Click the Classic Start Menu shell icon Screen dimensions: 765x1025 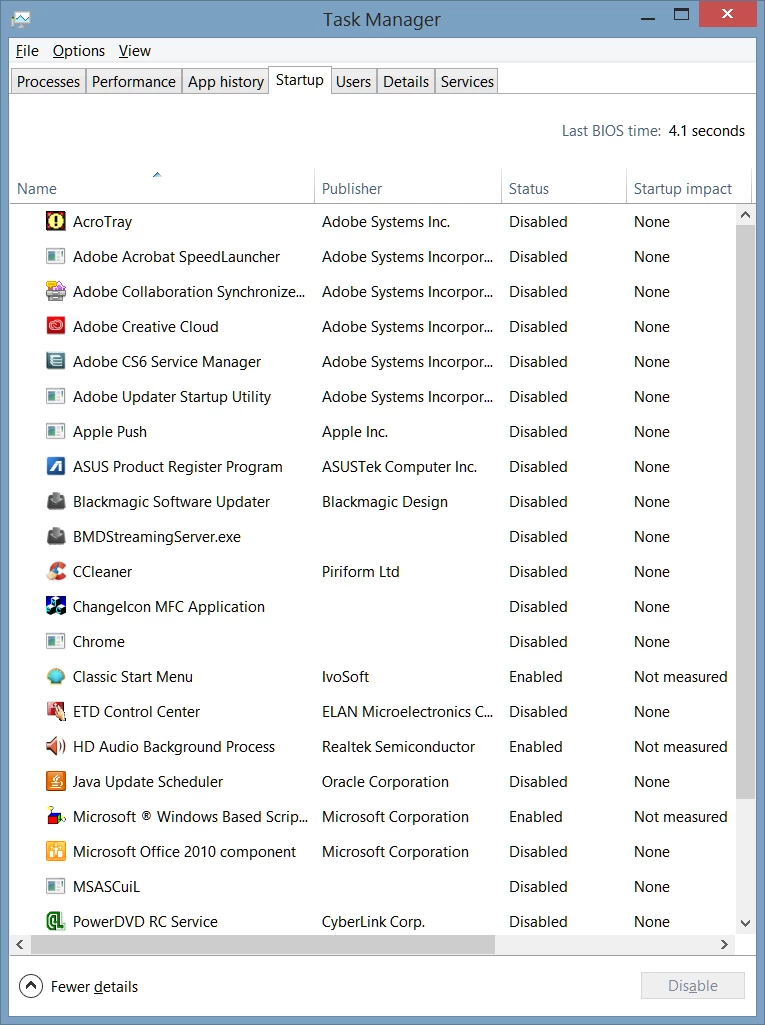coord(56,676)
